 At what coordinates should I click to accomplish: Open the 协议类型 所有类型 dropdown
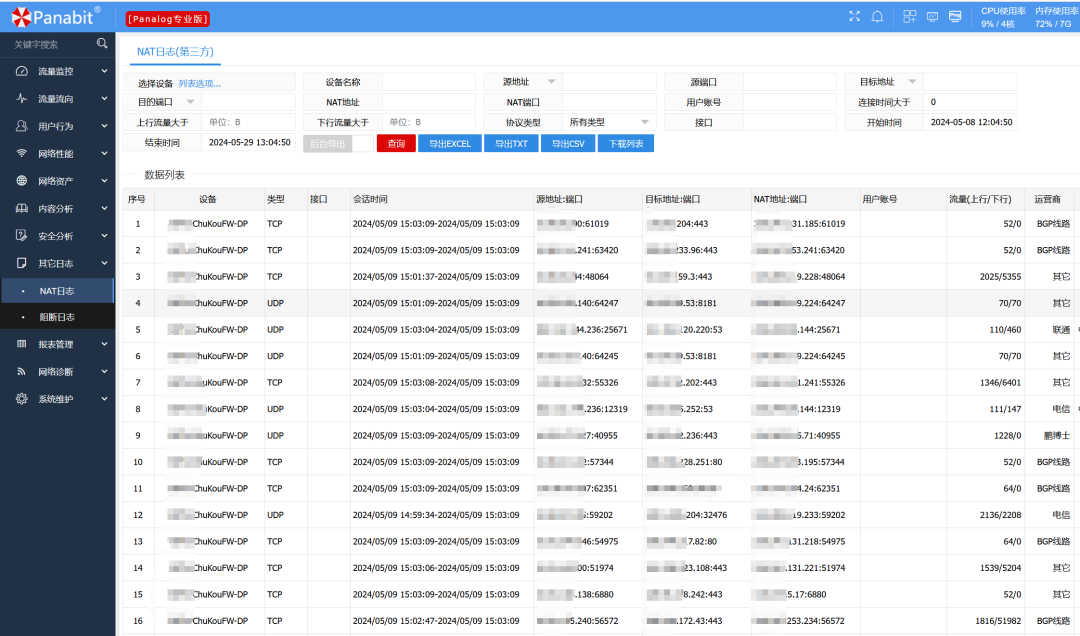(609, 122)
